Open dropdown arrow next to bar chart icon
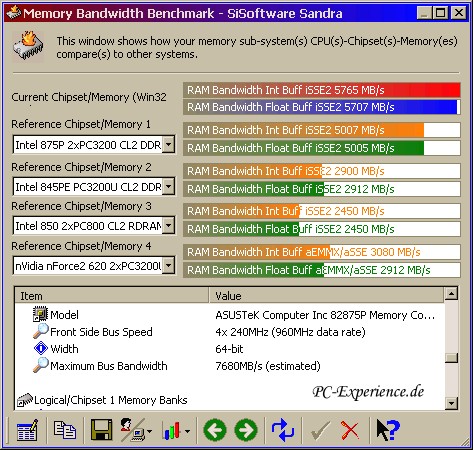Viewport: 473px width, 450px height. [187, 431]
